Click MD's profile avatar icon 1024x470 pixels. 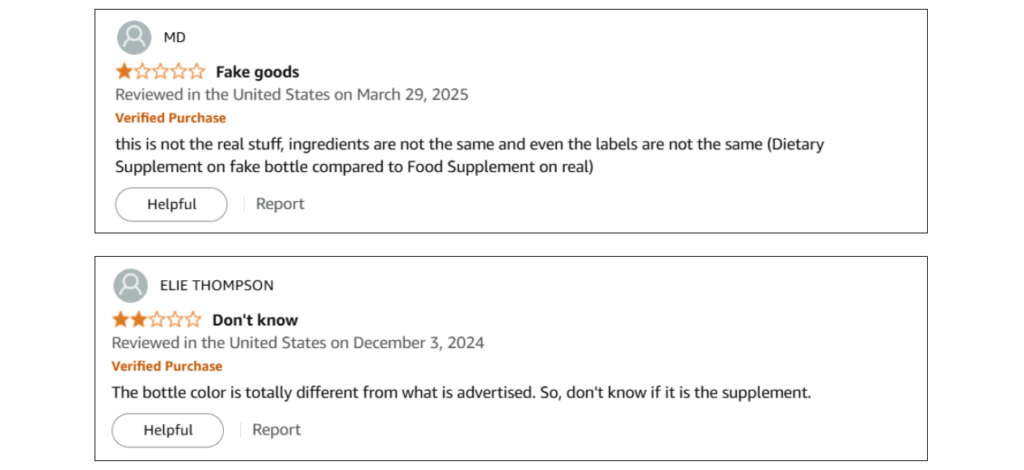pos(134,38)
